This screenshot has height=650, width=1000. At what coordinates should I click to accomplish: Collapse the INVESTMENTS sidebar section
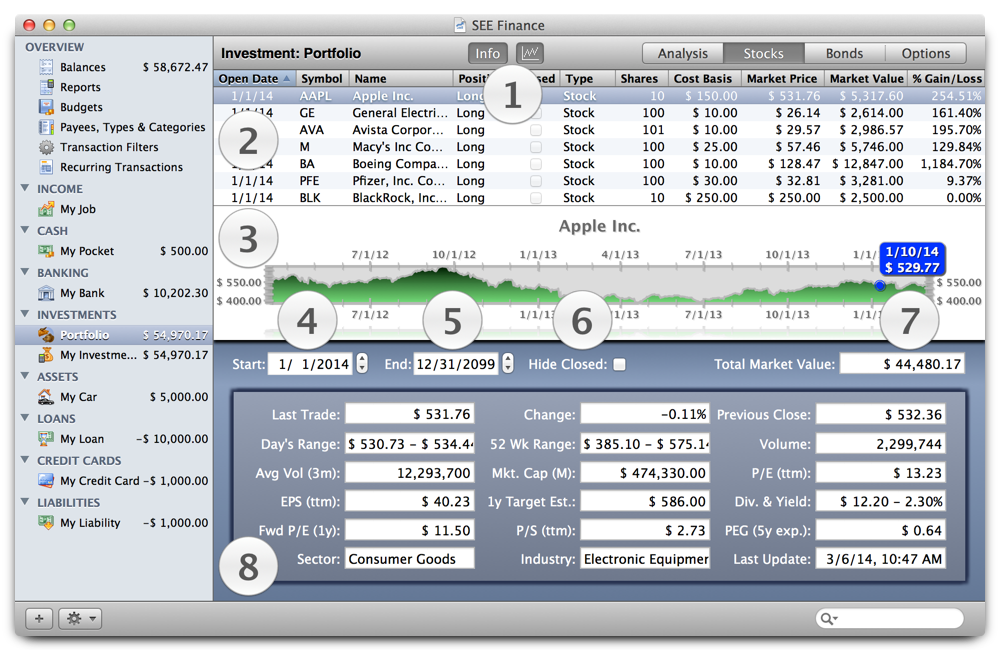[26, 314]
